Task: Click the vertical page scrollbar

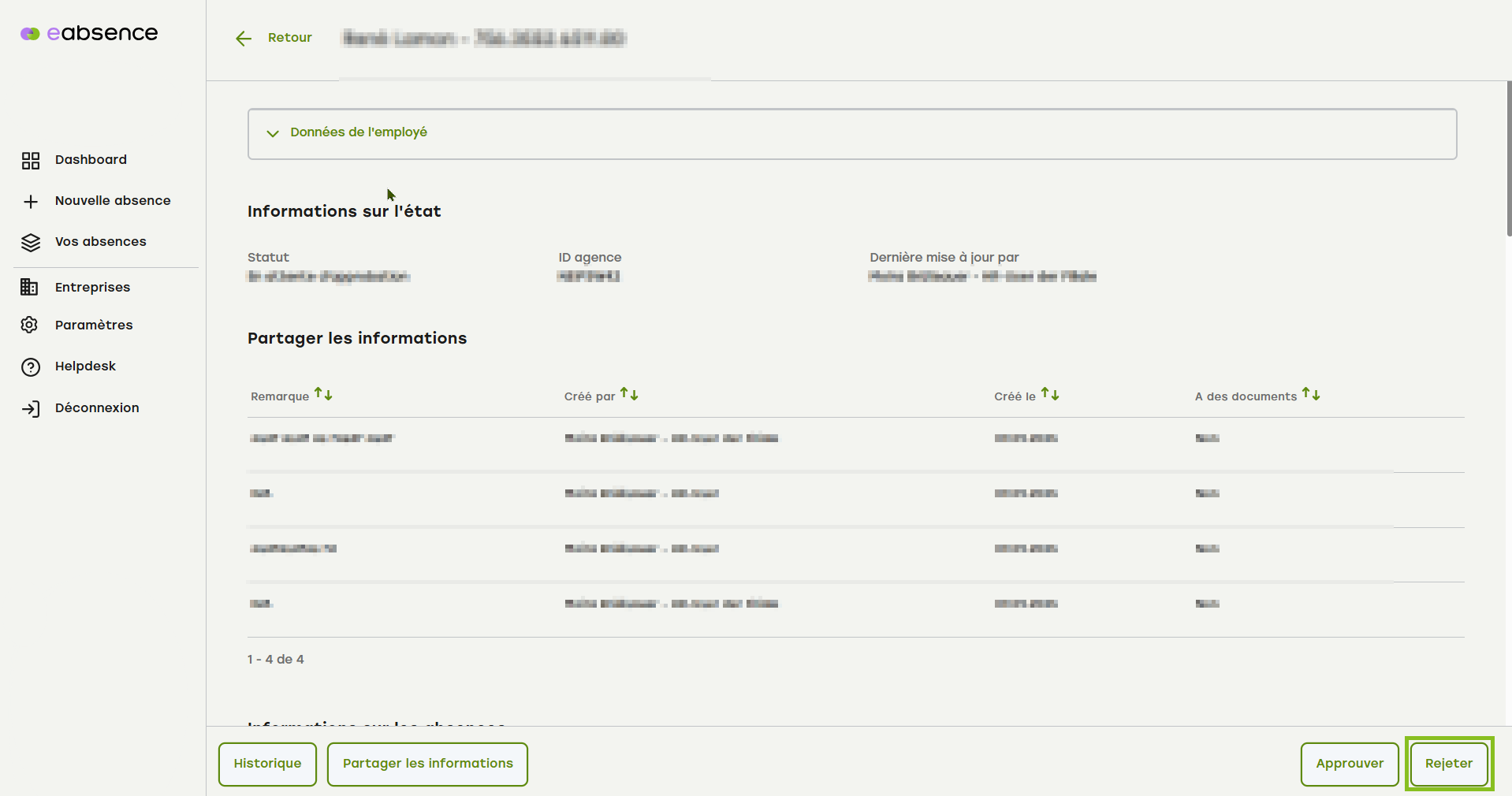Action: (x=1508, y=158)
